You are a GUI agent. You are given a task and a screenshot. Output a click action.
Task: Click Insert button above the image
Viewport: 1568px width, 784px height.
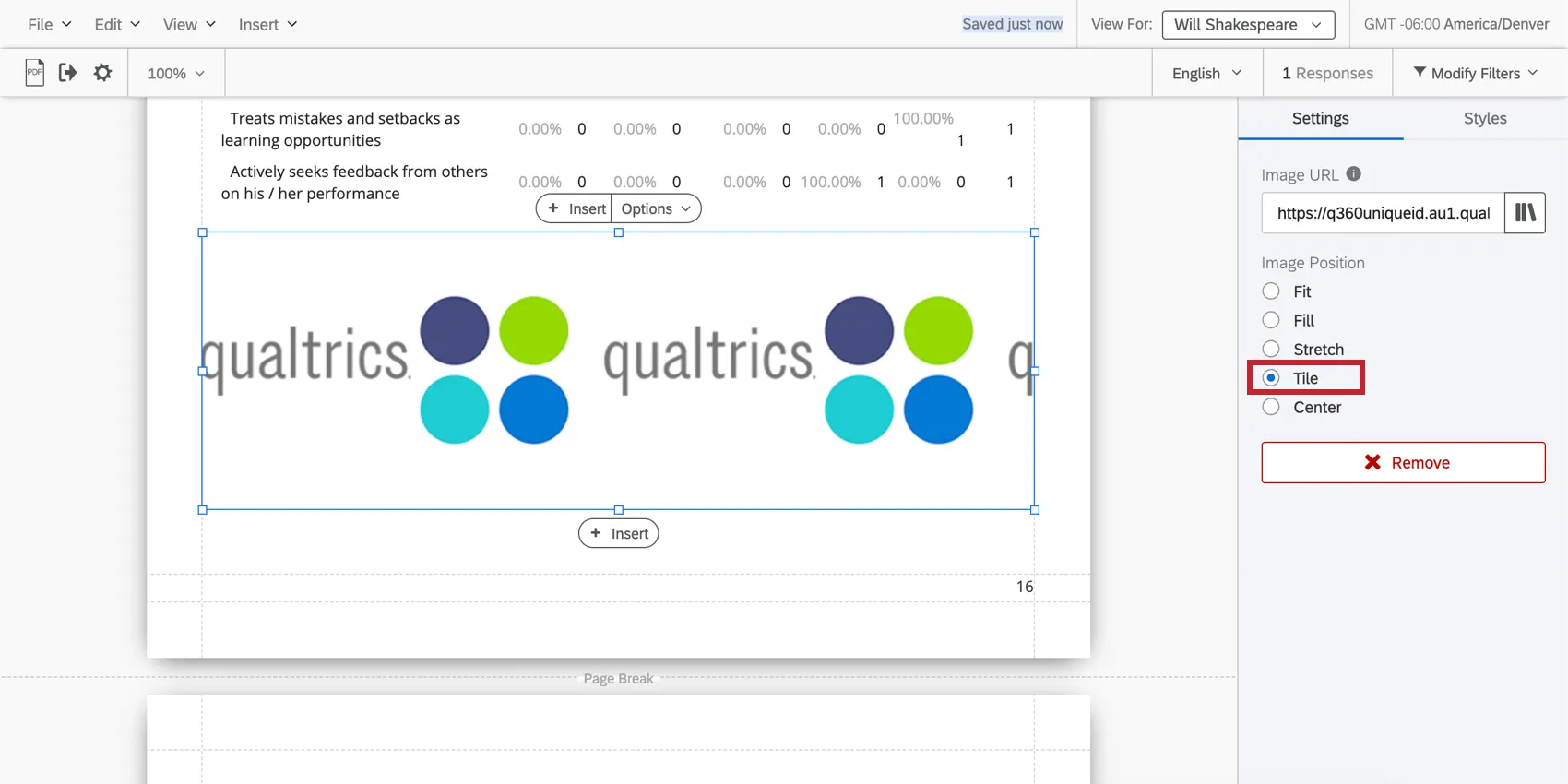(575, 208)
